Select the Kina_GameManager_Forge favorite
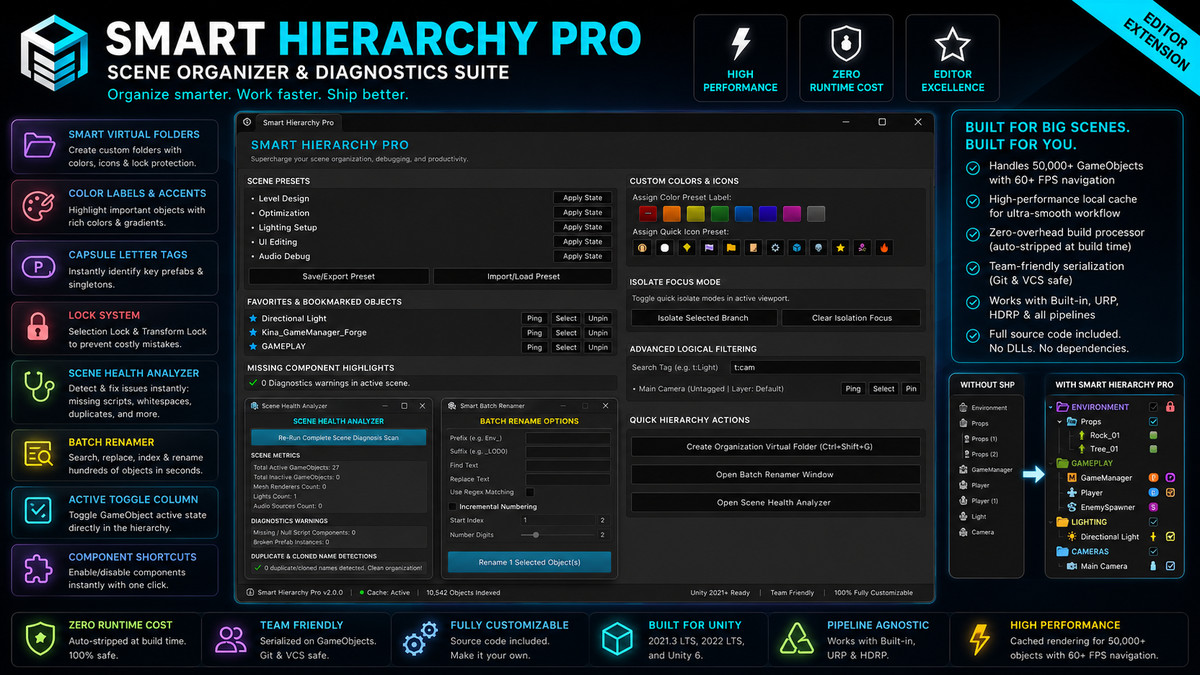Viewport: 1200px width, 675px height. tap(566, 333)
